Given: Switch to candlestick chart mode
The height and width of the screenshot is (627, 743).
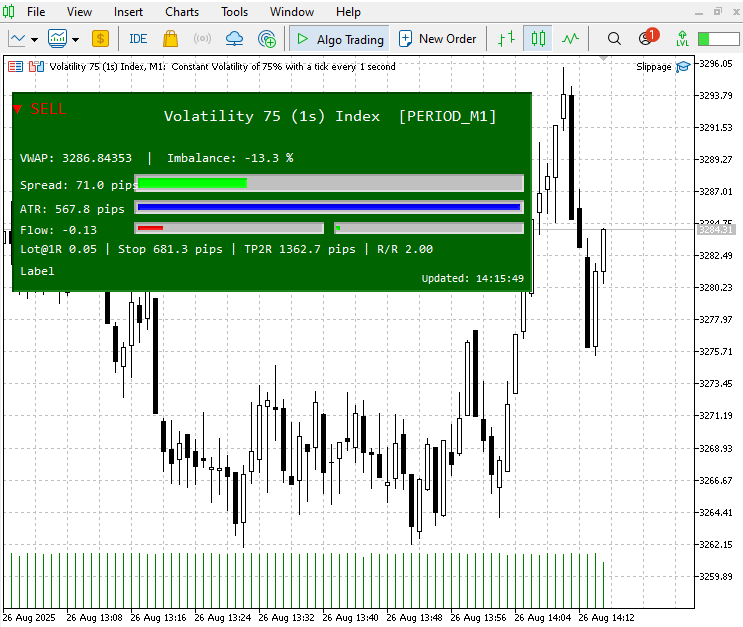Looking at the screenshot, I should [x=538, y=39].
